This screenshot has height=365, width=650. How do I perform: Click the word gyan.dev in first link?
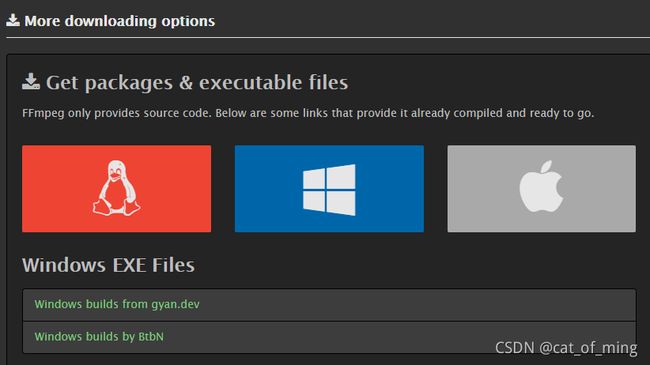(175, 305)
